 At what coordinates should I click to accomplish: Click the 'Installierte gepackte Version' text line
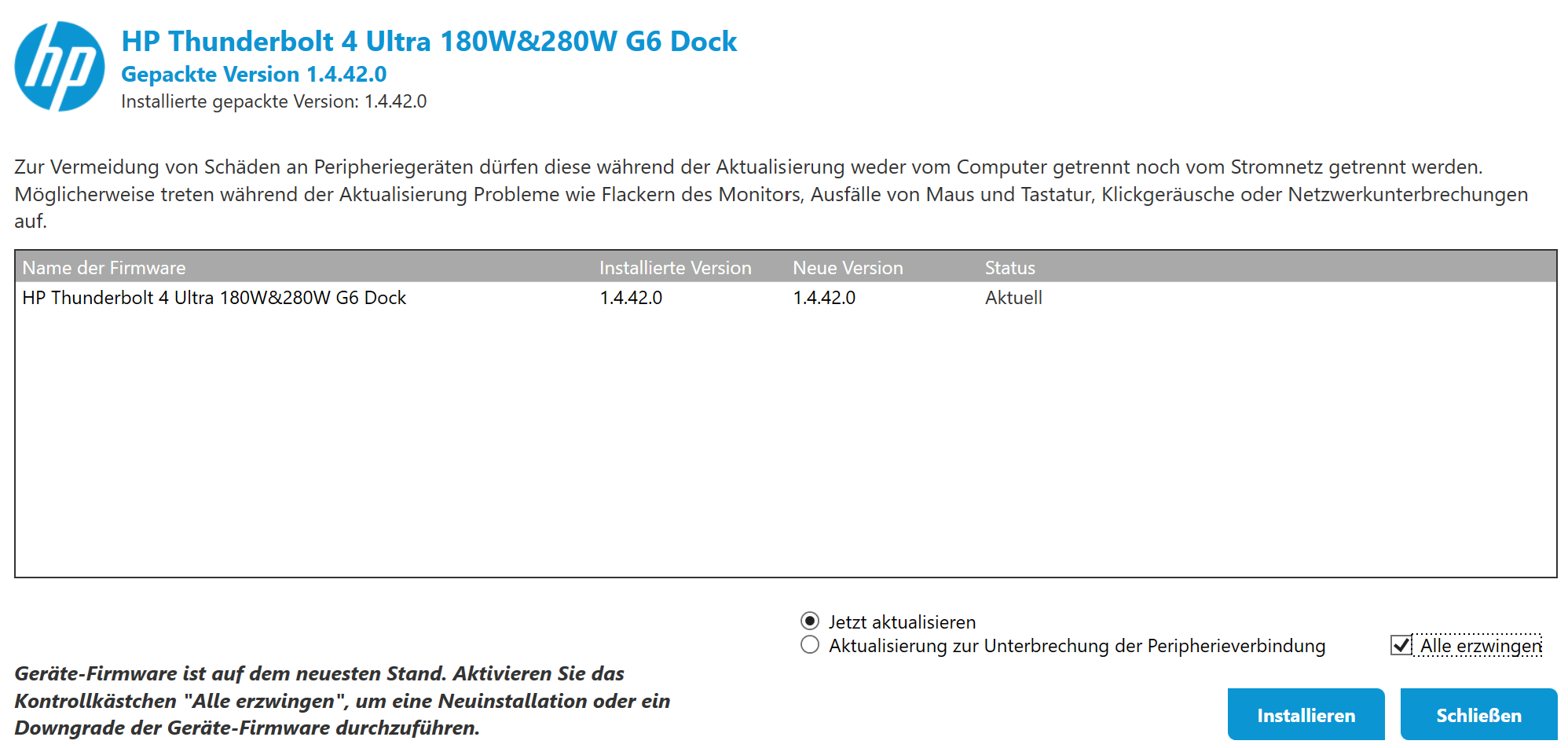[x=273, y=101]
